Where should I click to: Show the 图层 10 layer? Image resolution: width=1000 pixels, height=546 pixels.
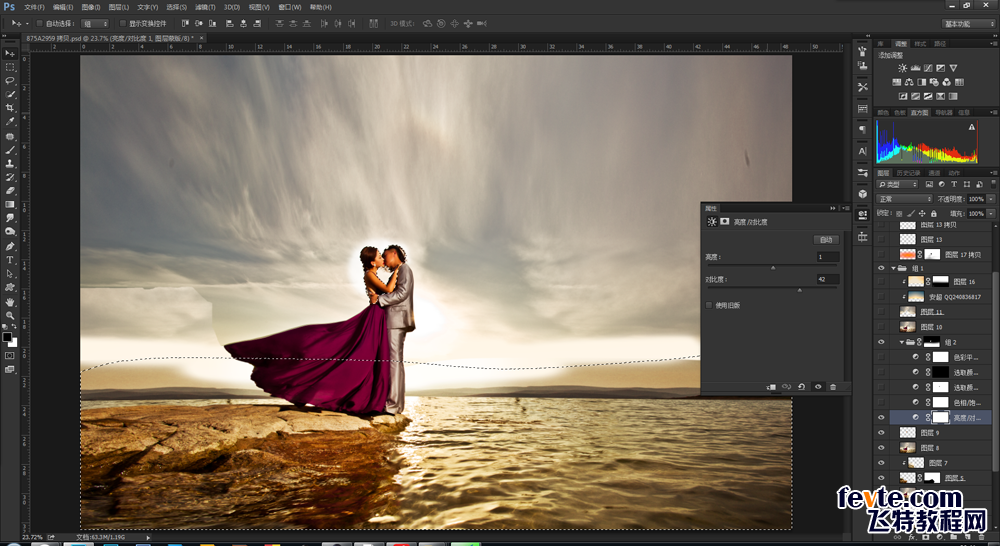pos(881,327)
